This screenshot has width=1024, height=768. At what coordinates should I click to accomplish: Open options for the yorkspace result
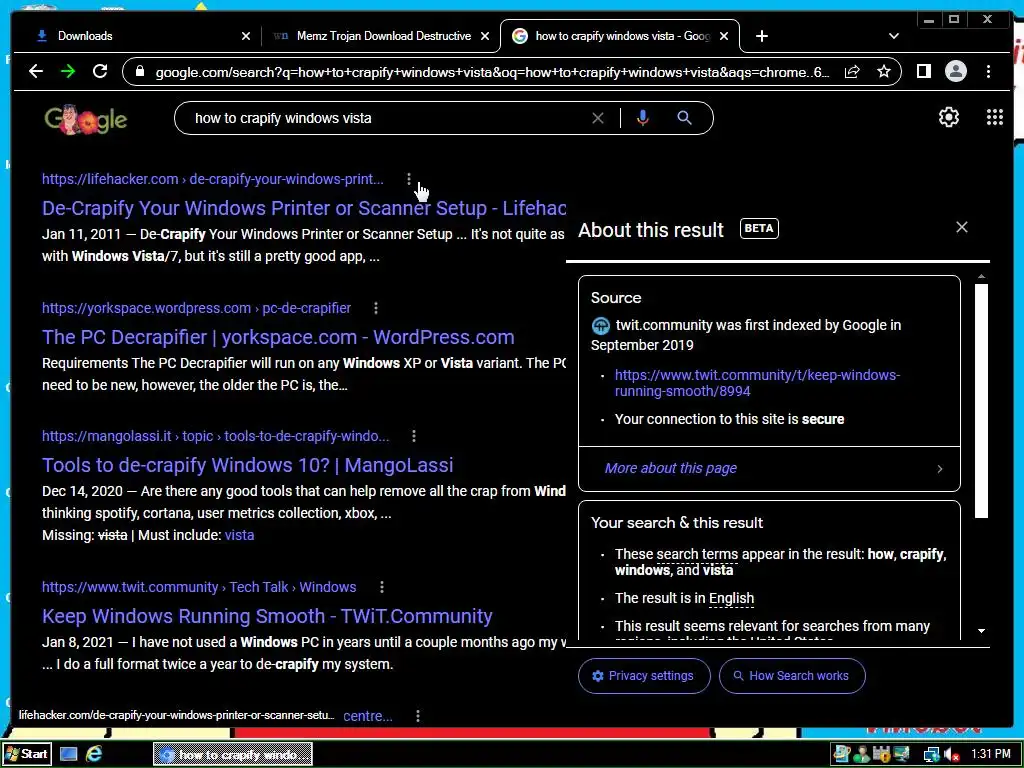click(376, 308)
